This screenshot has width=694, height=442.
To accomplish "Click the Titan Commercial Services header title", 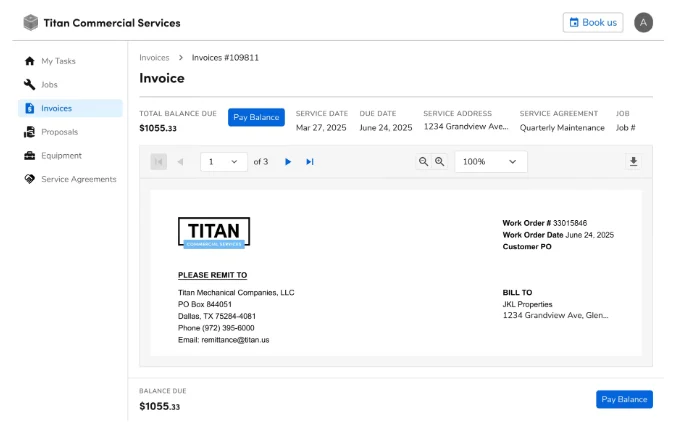I will 112,23.
